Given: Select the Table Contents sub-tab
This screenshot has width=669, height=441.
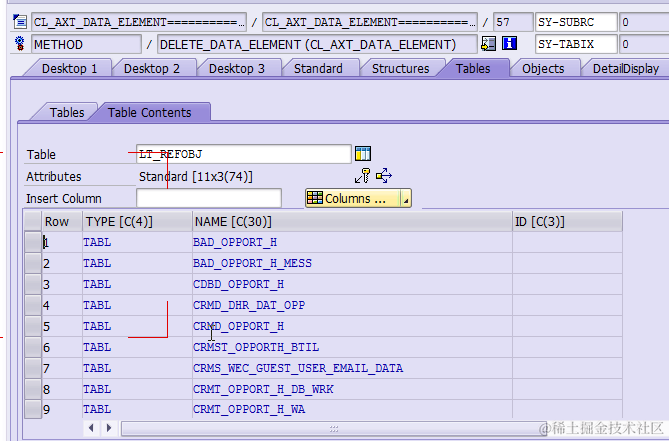Looking at the screenshot, I should click(149, 113).
